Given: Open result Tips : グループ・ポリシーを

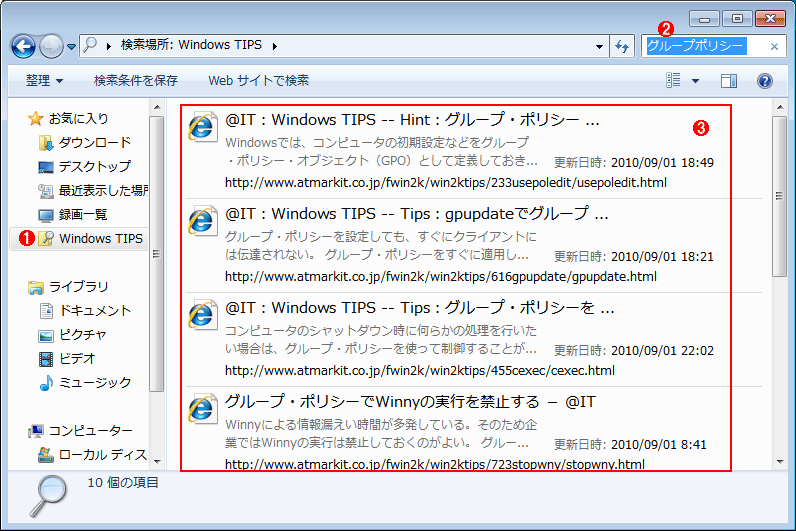Looking at the screenshot, I should [x=420, y=308].
